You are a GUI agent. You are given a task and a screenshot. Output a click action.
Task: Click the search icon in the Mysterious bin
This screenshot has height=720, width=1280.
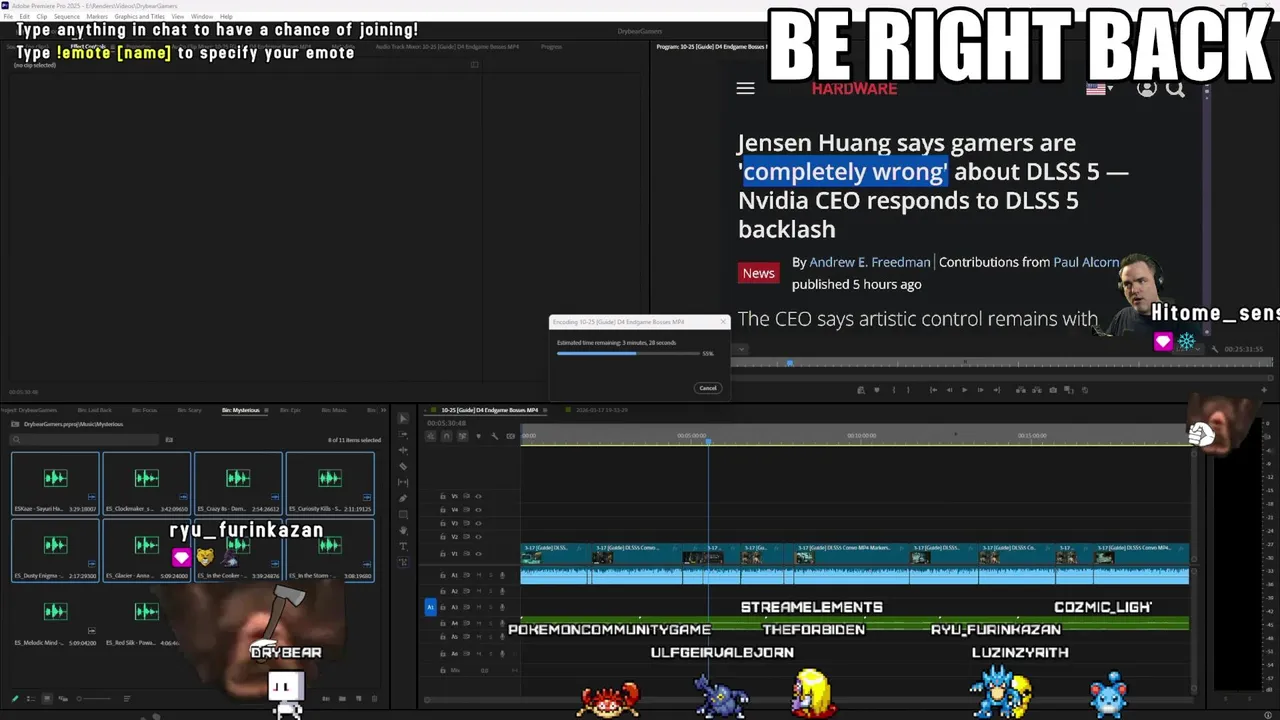tap(17, 439)
